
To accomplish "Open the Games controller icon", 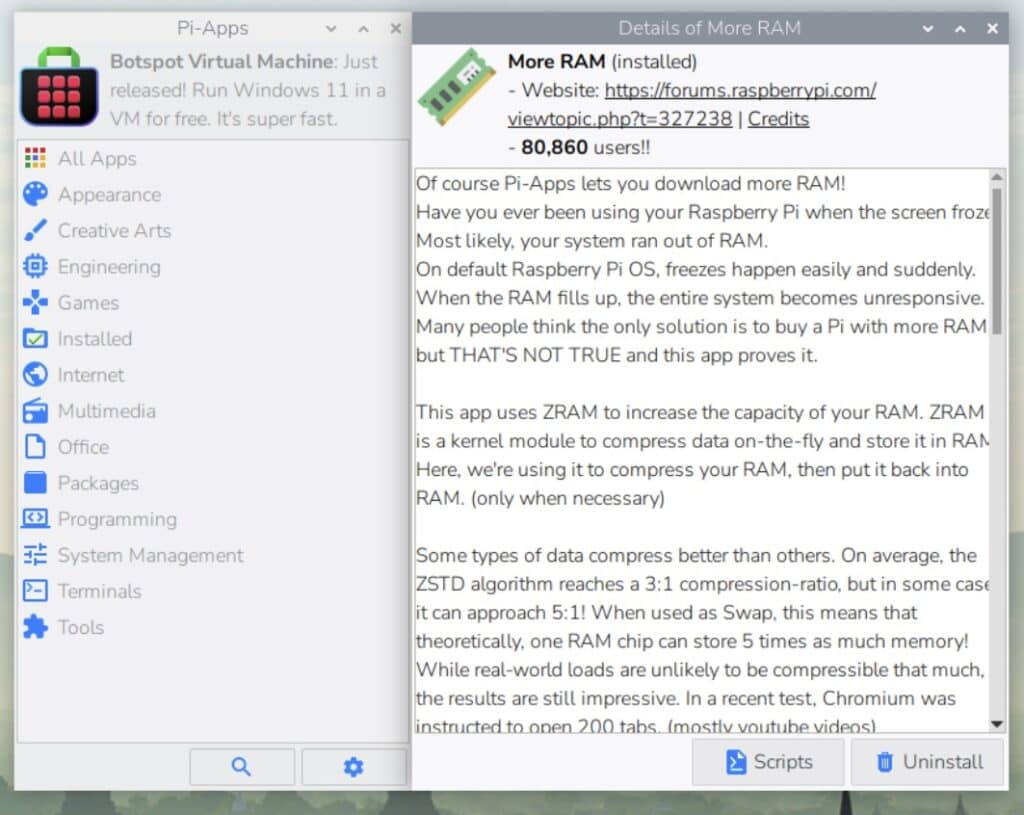I will (x=35, y=302).
